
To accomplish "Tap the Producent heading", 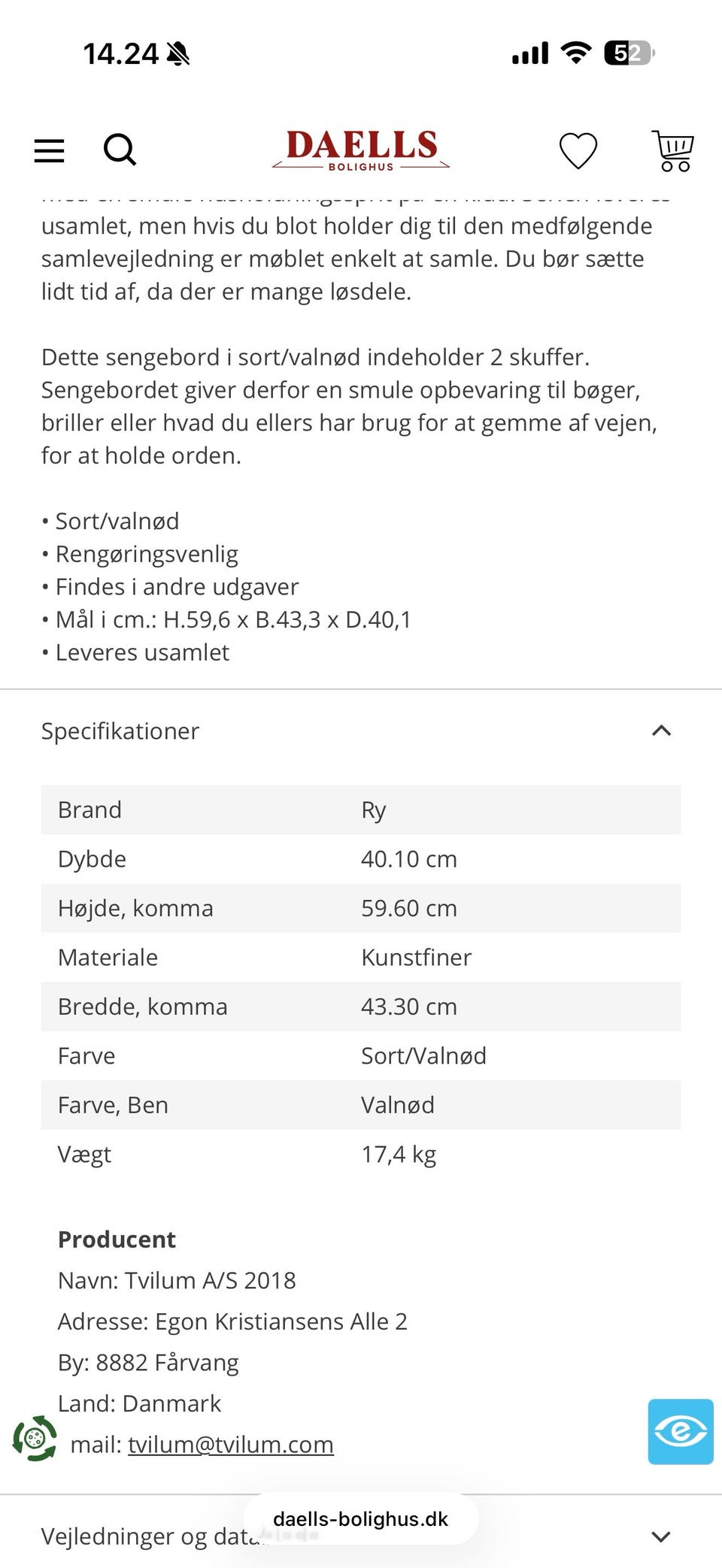I will pyautogui.click(x=117, y=1240).
